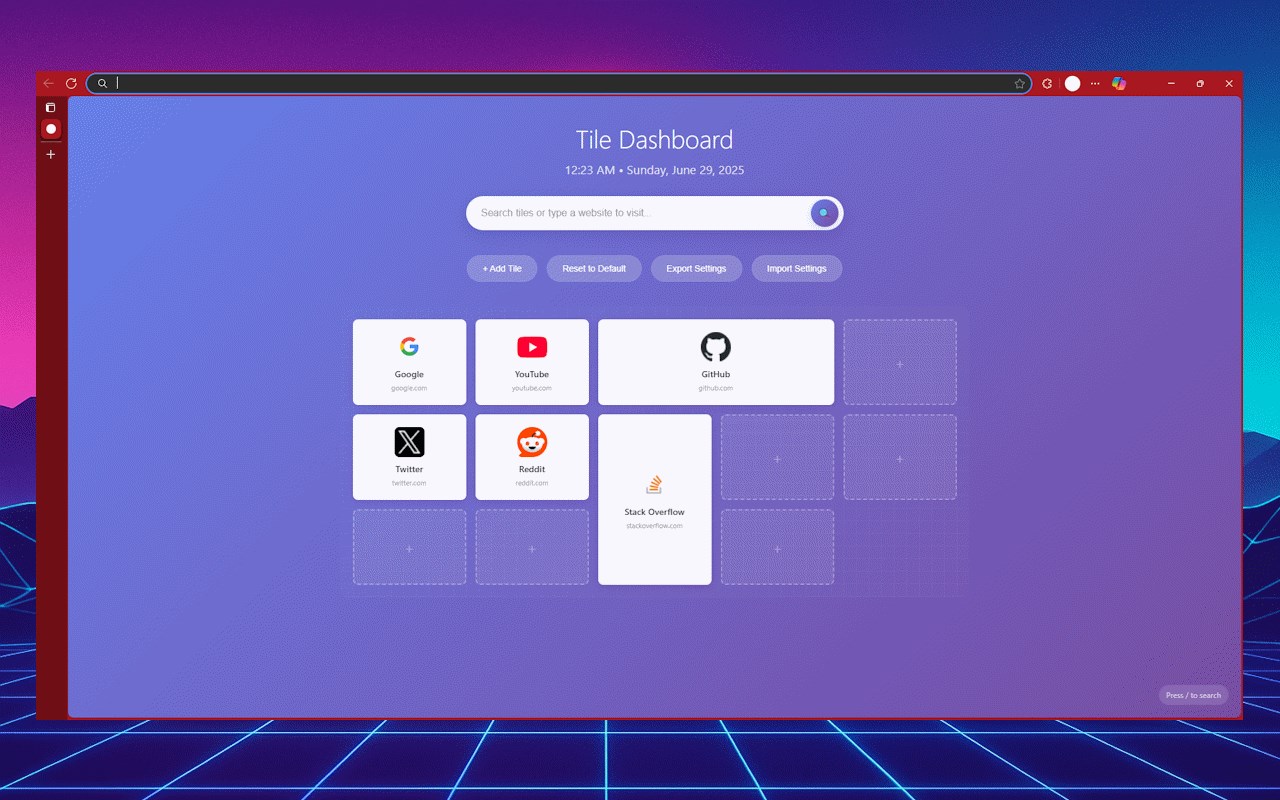Open the Google logo tile icon
This screenshot has height=800, width=1280.
[409, 347]
